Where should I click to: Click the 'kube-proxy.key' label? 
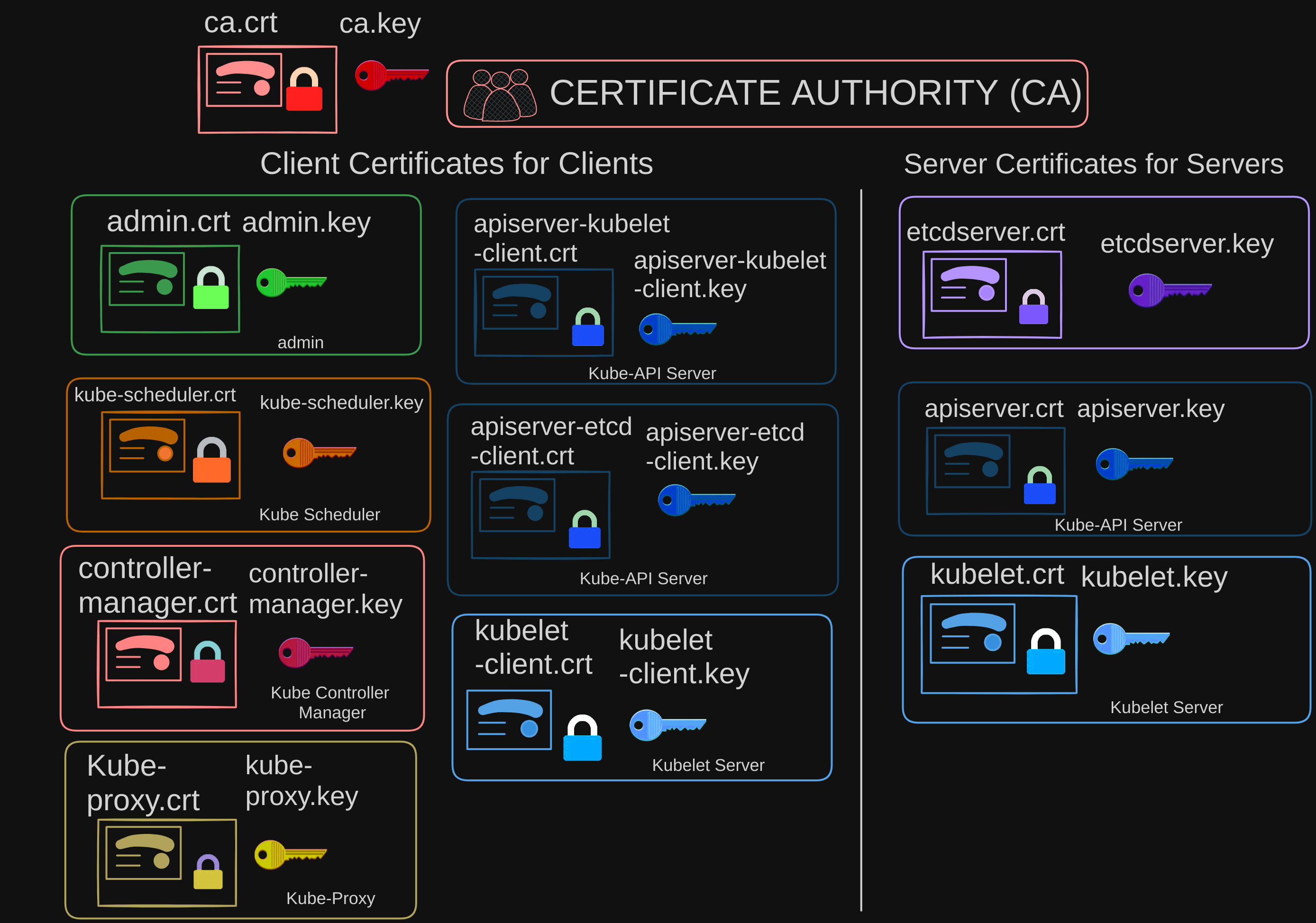(x=302, y=781)
